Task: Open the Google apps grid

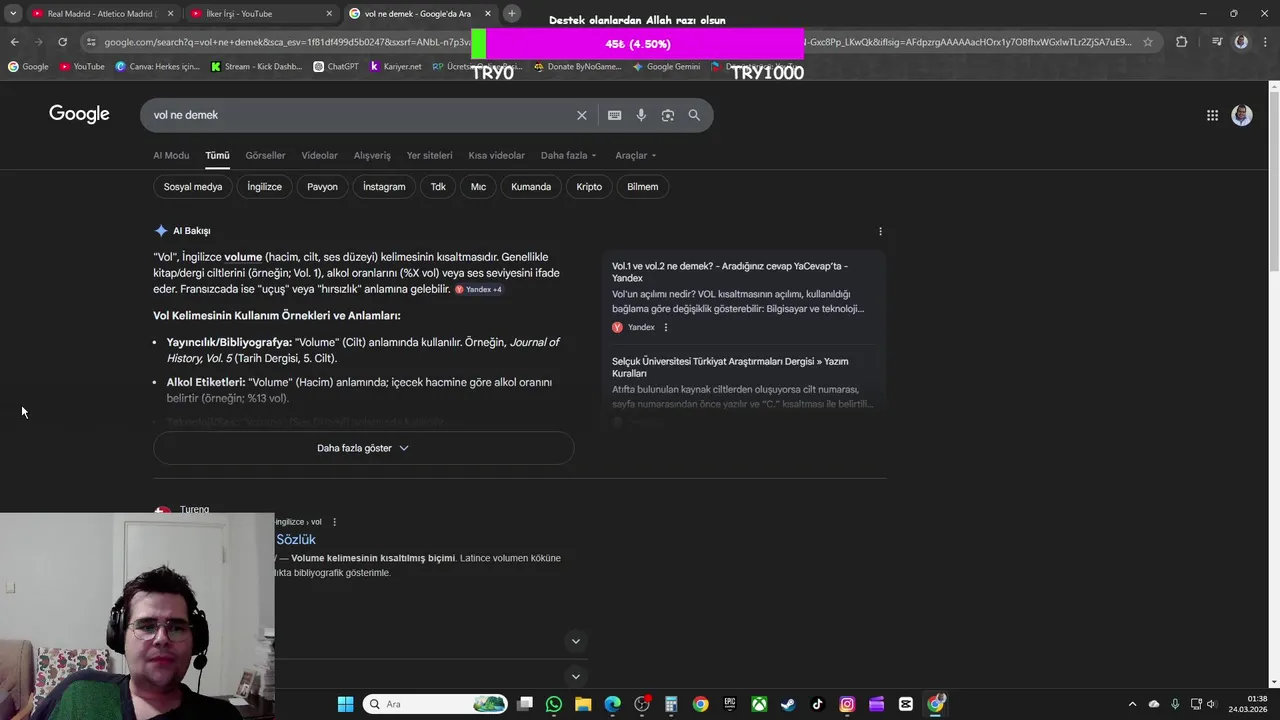Action: (1212, 115)
